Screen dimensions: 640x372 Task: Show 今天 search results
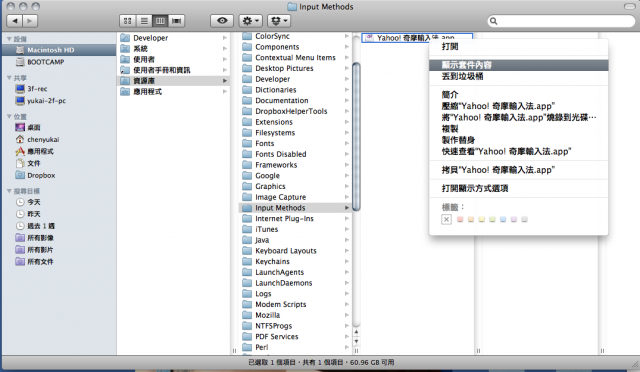[59, 202]
